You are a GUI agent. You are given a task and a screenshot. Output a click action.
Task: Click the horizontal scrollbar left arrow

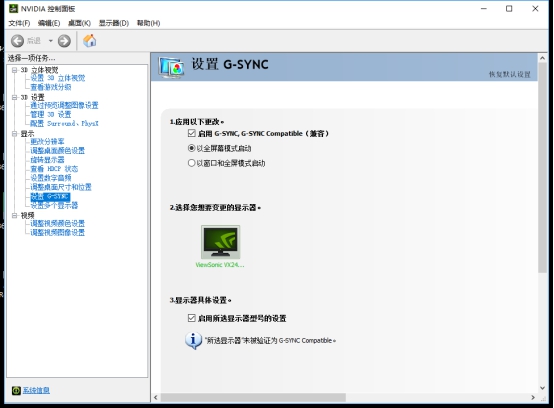tap(156, 398)
